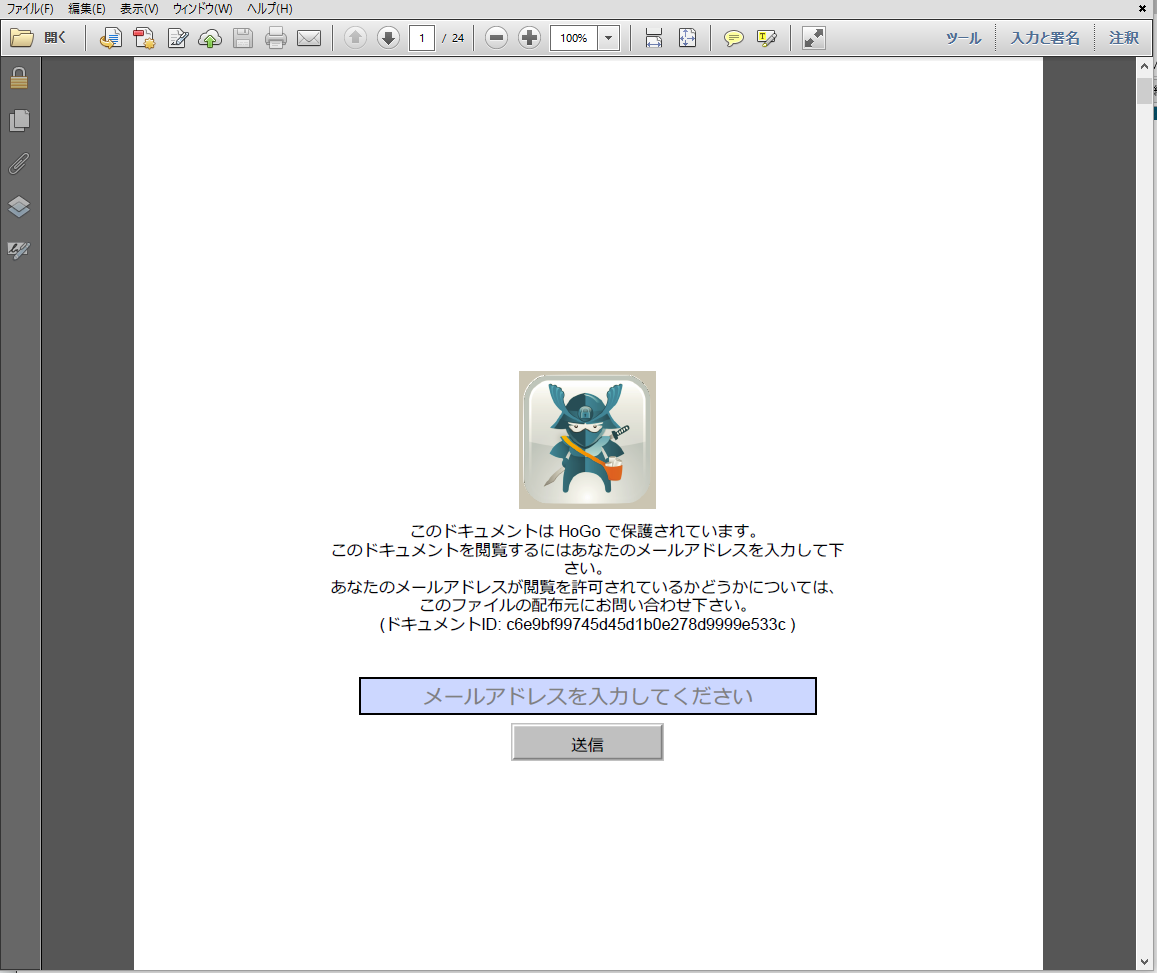Go to next page with down arrow

pos(387,38)
